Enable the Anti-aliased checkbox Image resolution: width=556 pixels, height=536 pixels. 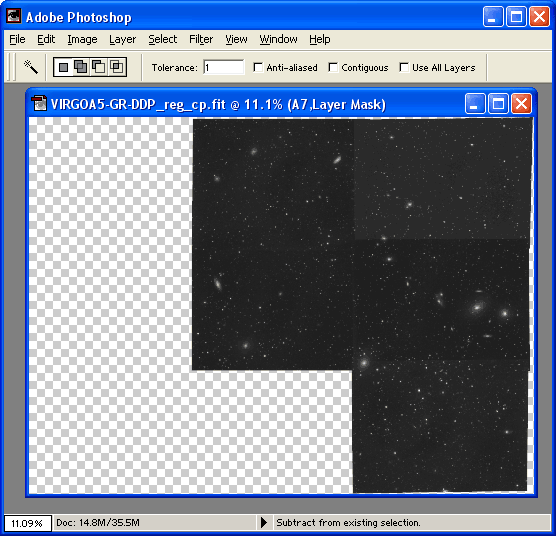click(x=258, y=67)
